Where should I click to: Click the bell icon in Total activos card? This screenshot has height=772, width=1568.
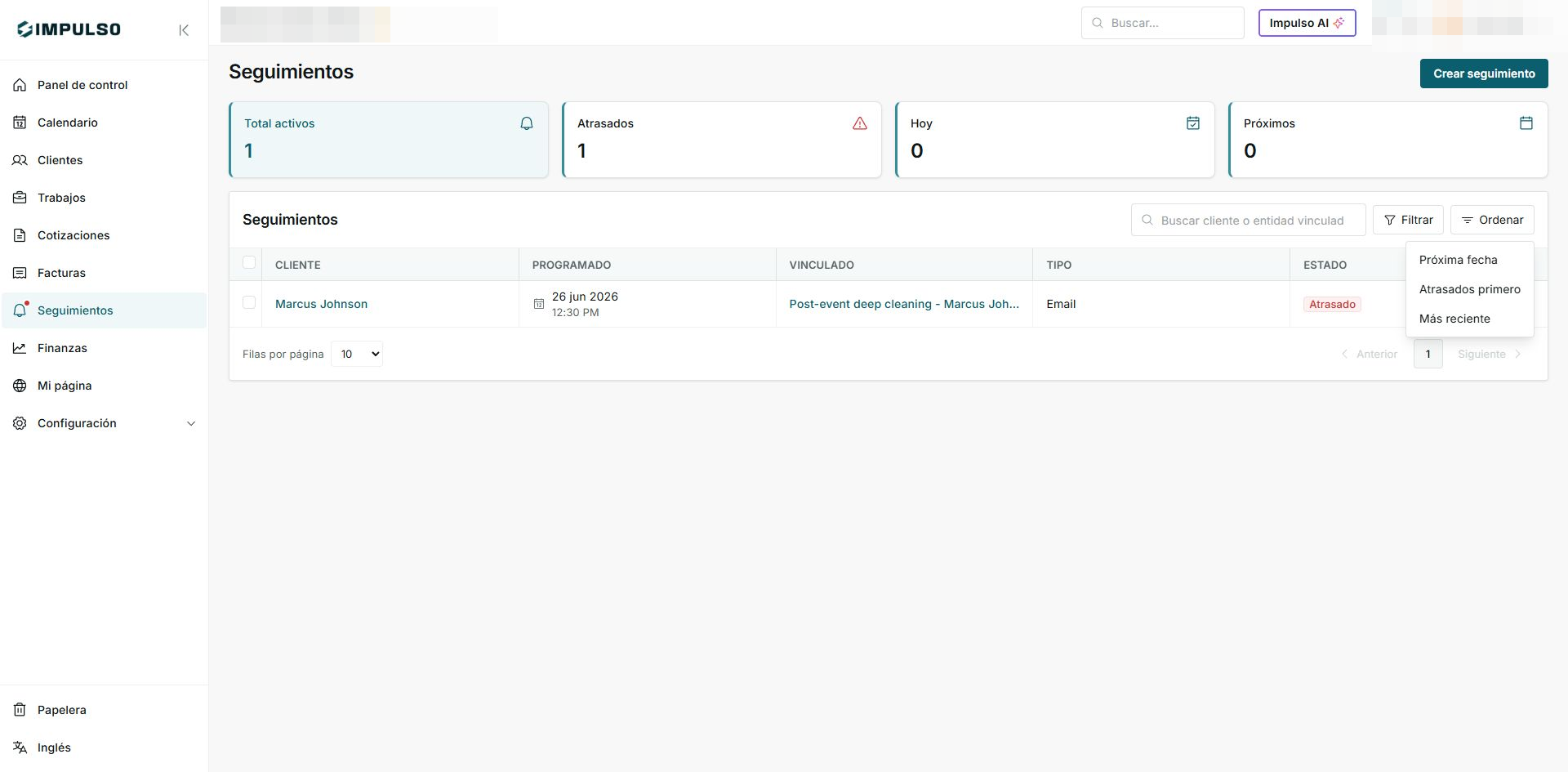(527, 123)
